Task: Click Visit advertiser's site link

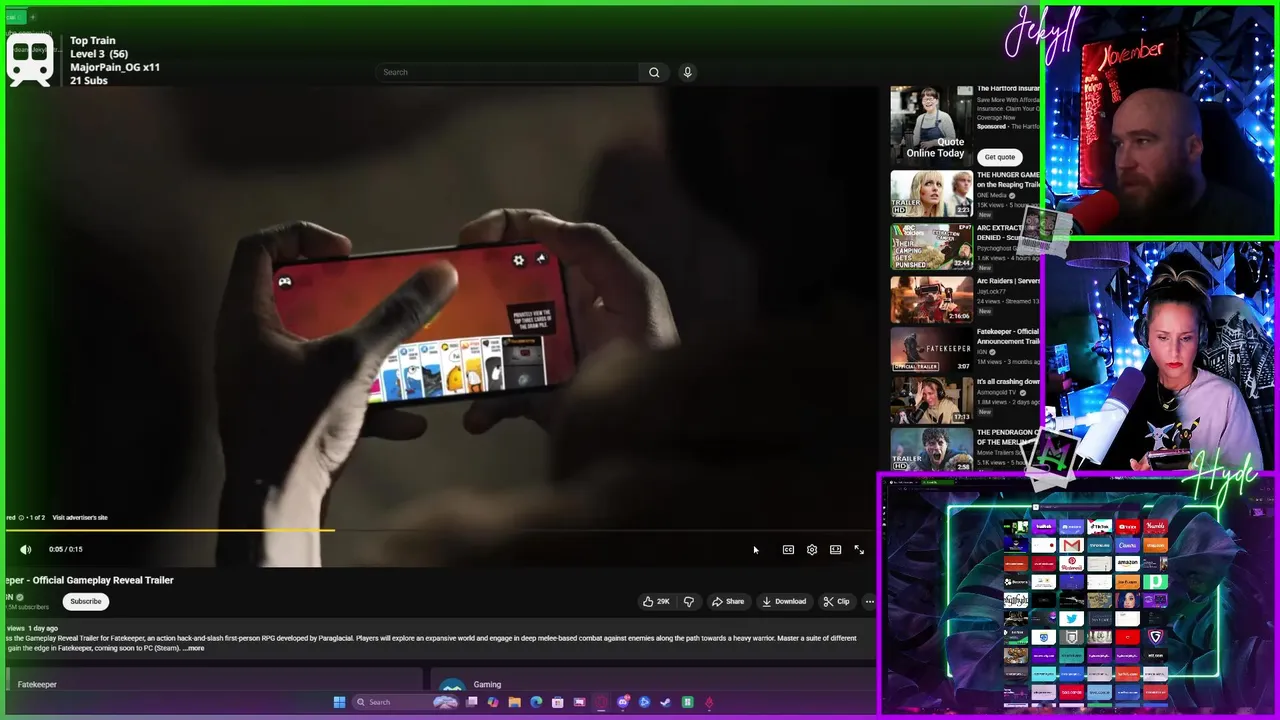Action: click(80, 517)
